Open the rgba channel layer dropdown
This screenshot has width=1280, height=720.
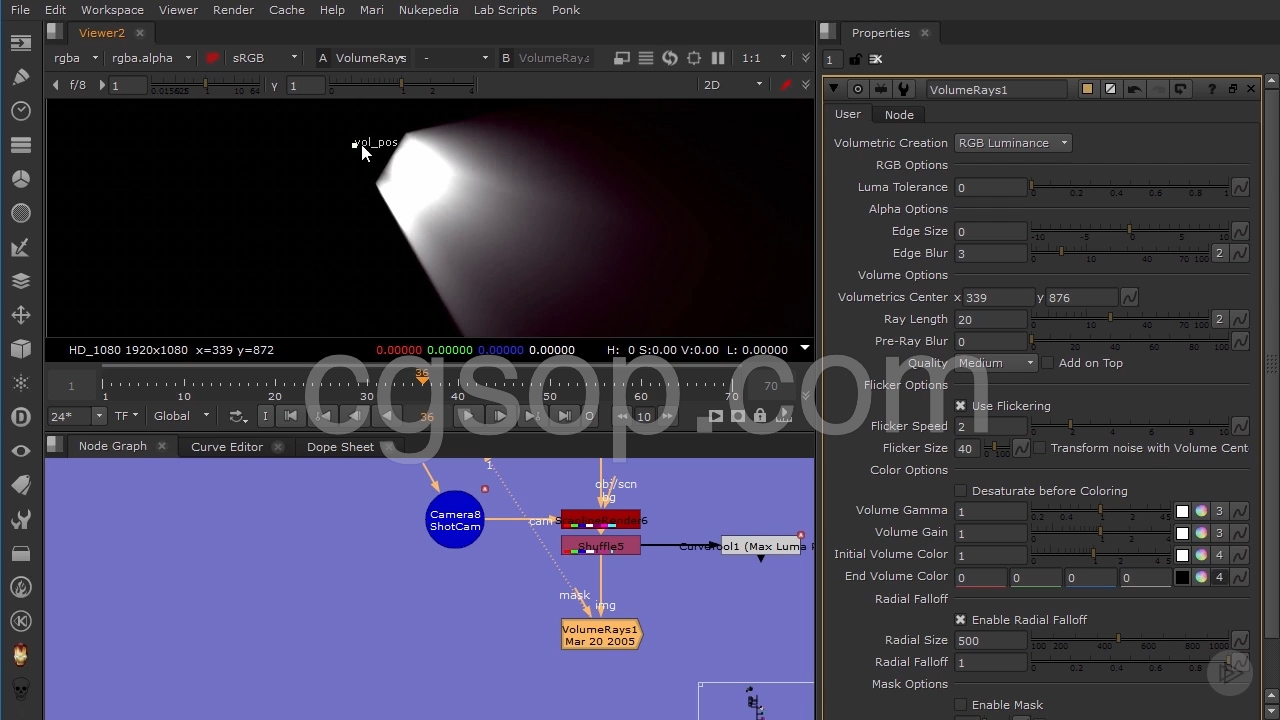77,58
